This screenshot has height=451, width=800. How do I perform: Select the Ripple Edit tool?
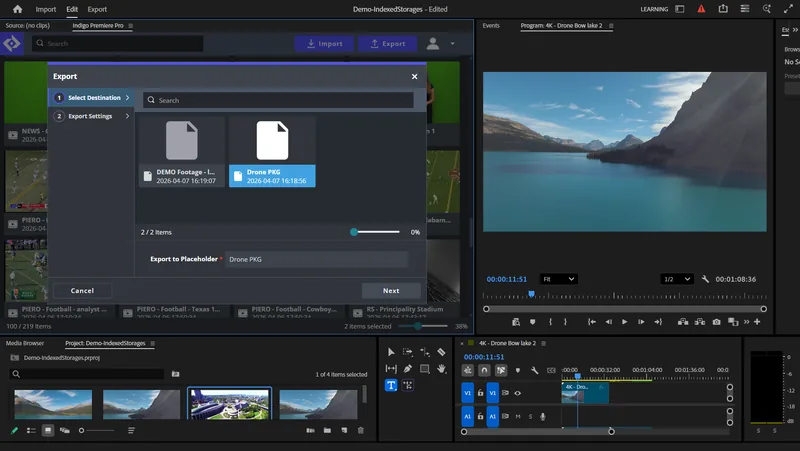click(x=424, y=352)
